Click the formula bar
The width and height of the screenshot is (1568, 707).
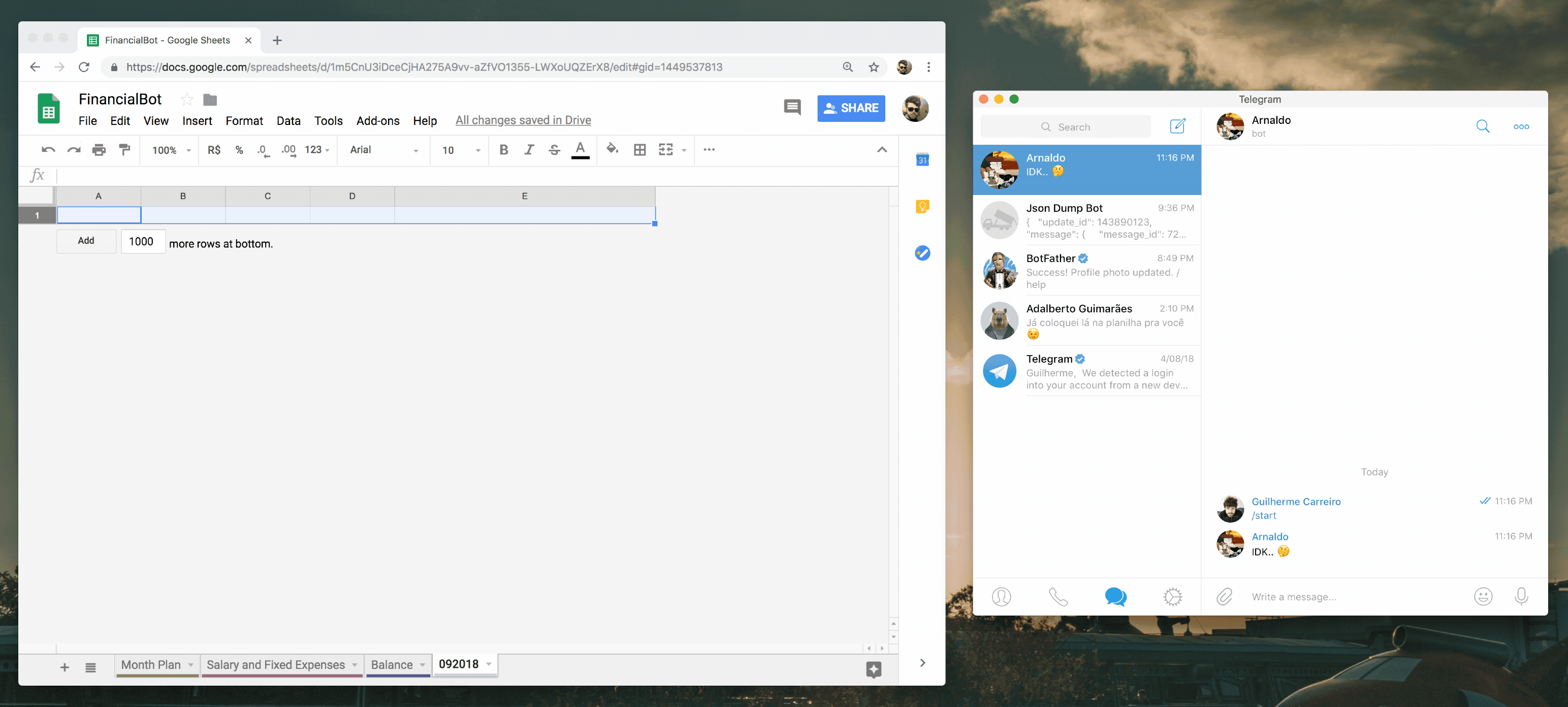point(476,175)
